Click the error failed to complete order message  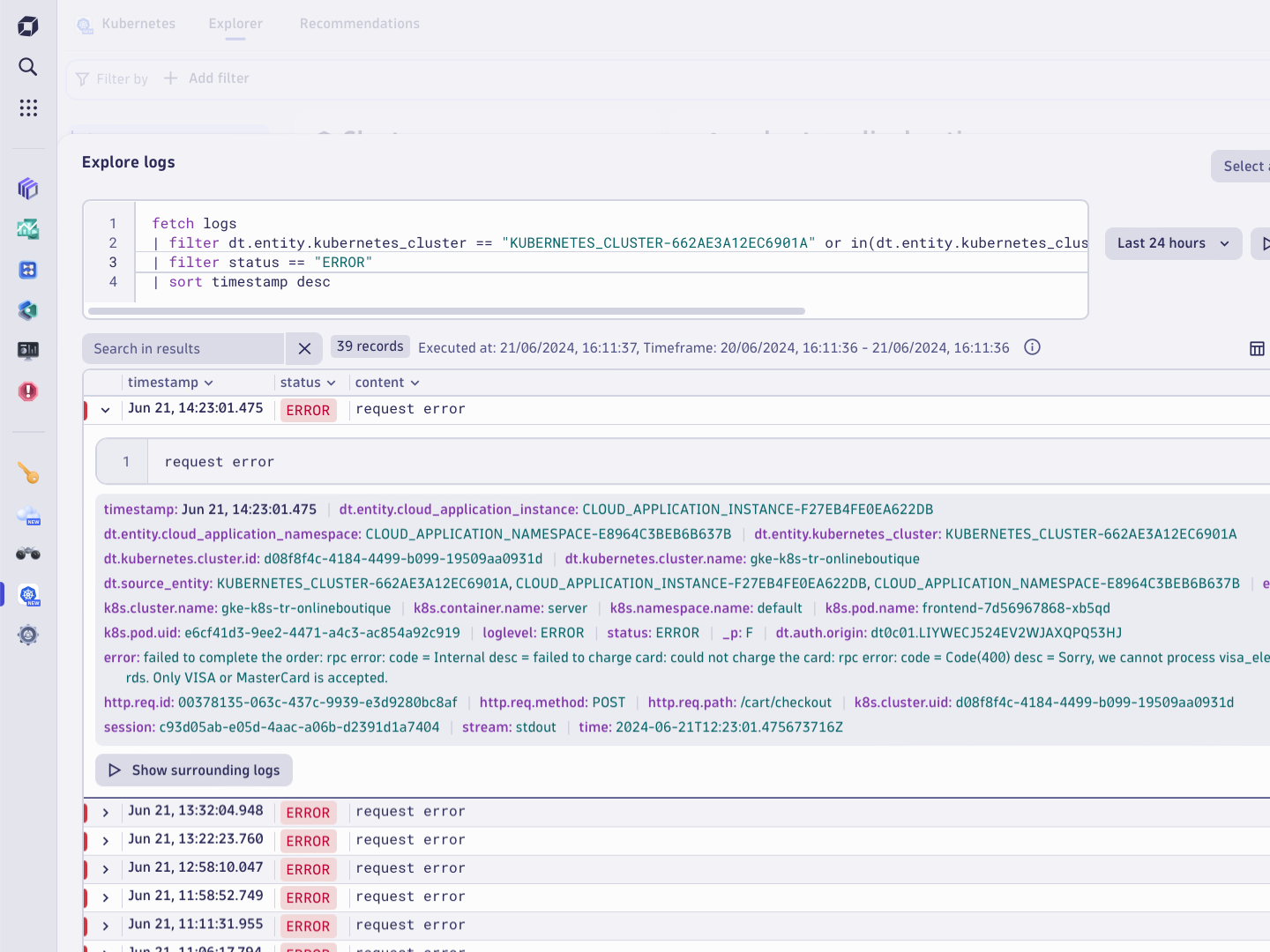pos(687,667)
